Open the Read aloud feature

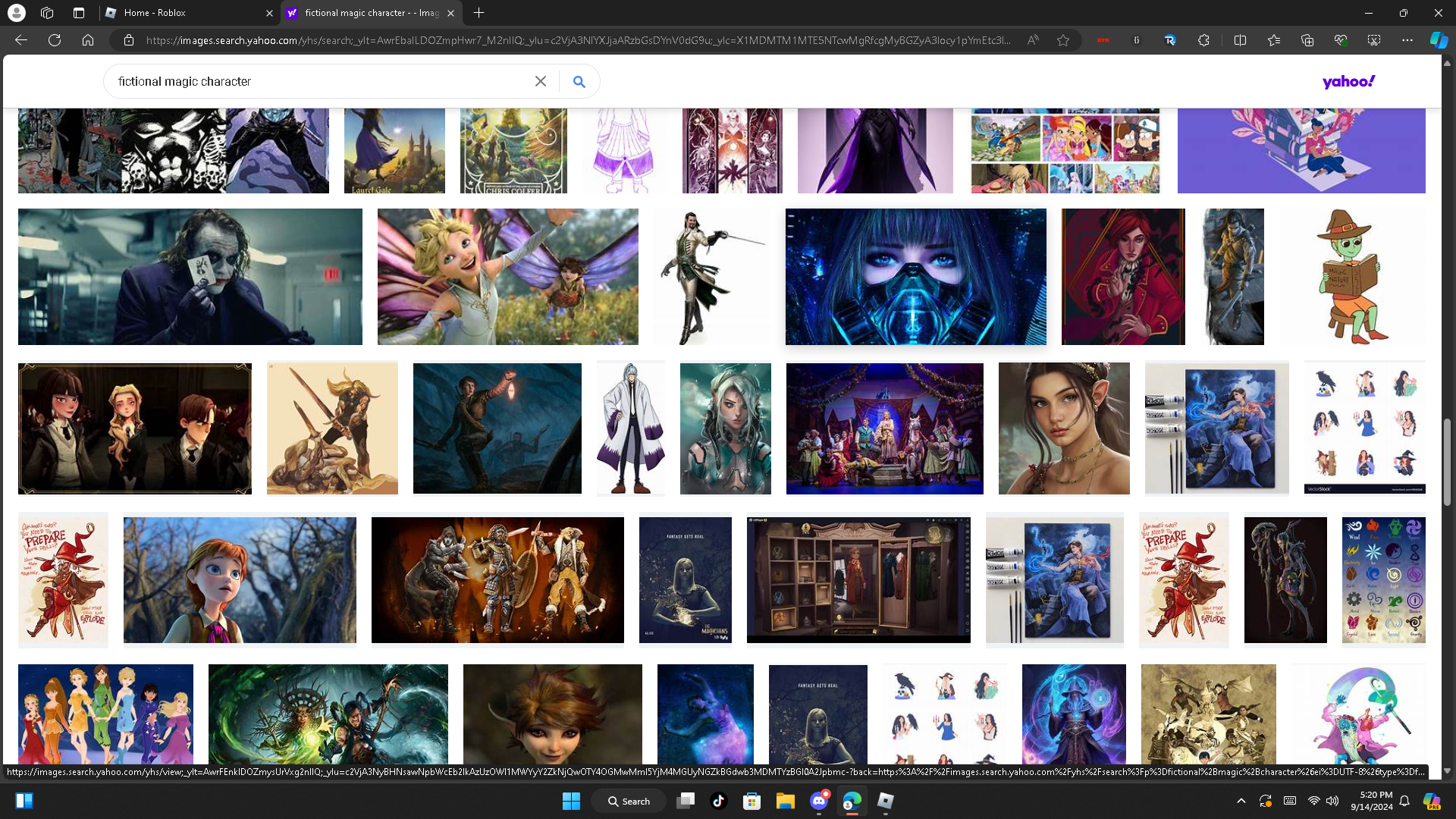(x=1033, y=40)
